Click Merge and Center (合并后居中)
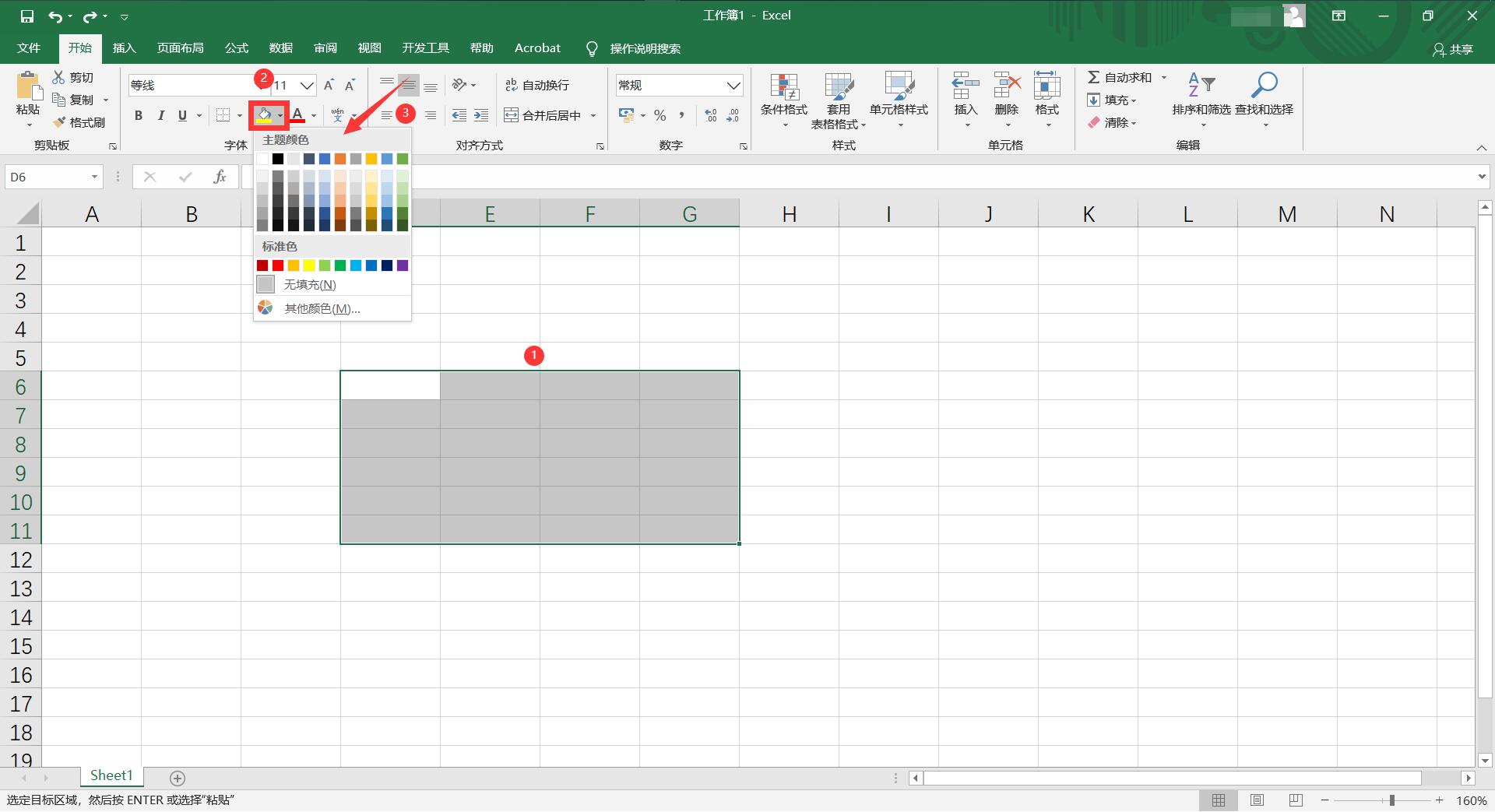Screen dimensions: 1495x812 click(543, 115)
